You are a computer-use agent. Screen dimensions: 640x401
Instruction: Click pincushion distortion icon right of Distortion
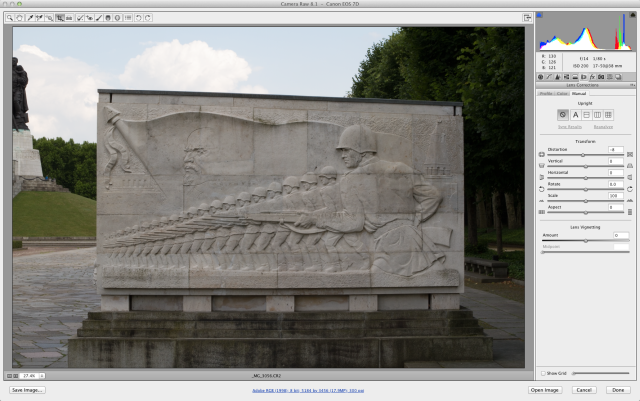pos(630,154)
